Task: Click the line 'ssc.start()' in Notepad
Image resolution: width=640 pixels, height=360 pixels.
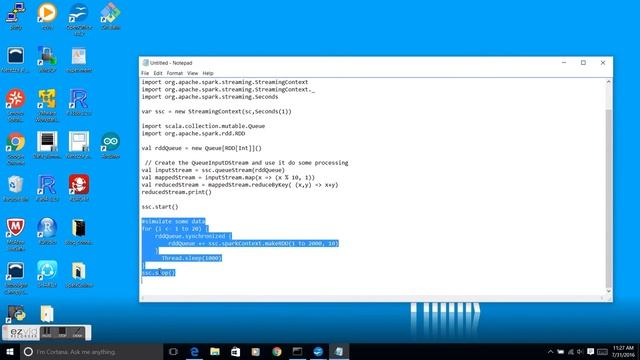Action: (160, 207)
